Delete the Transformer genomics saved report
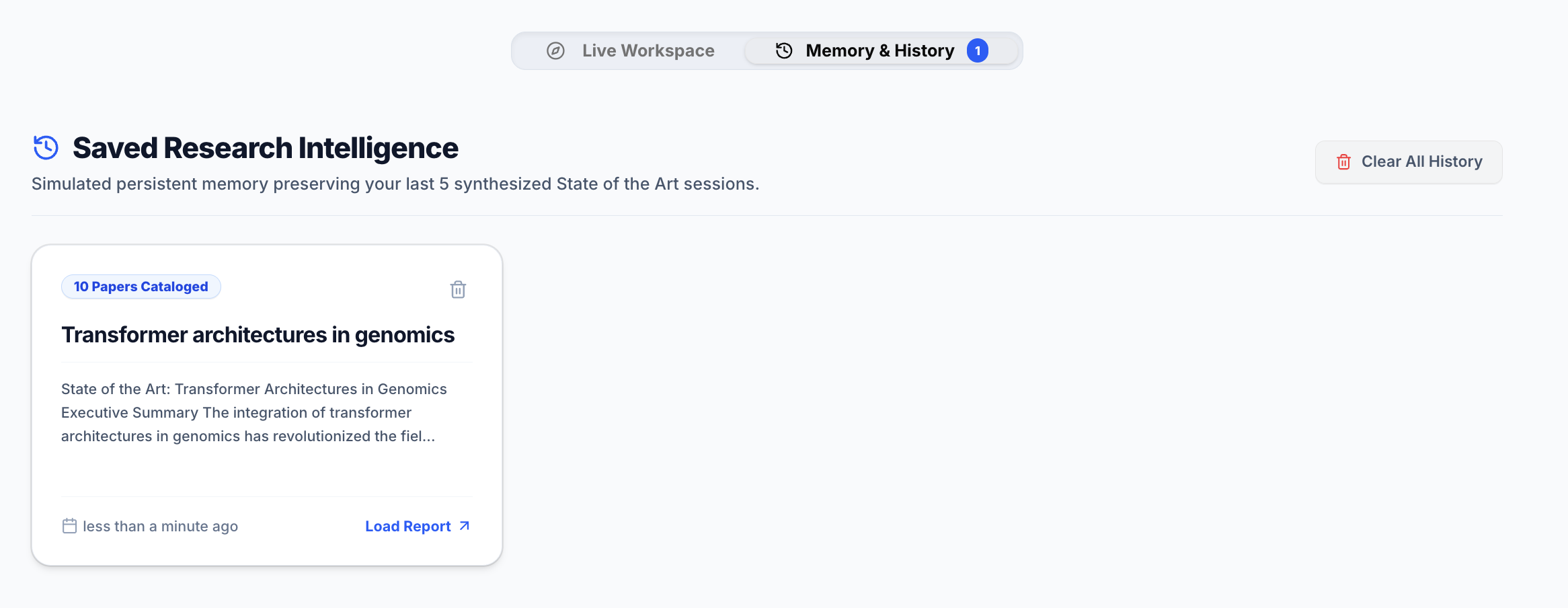This screenshot has width=1568, height=608. pyautogui.click(x=458, y=289)
